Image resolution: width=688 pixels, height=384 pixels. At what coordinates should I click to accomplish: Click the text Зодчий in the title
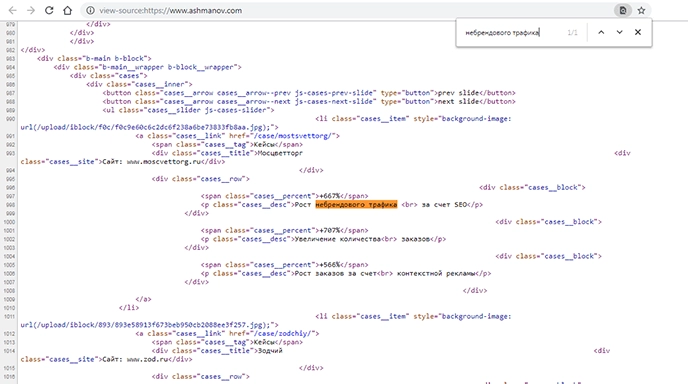[270, 351]
